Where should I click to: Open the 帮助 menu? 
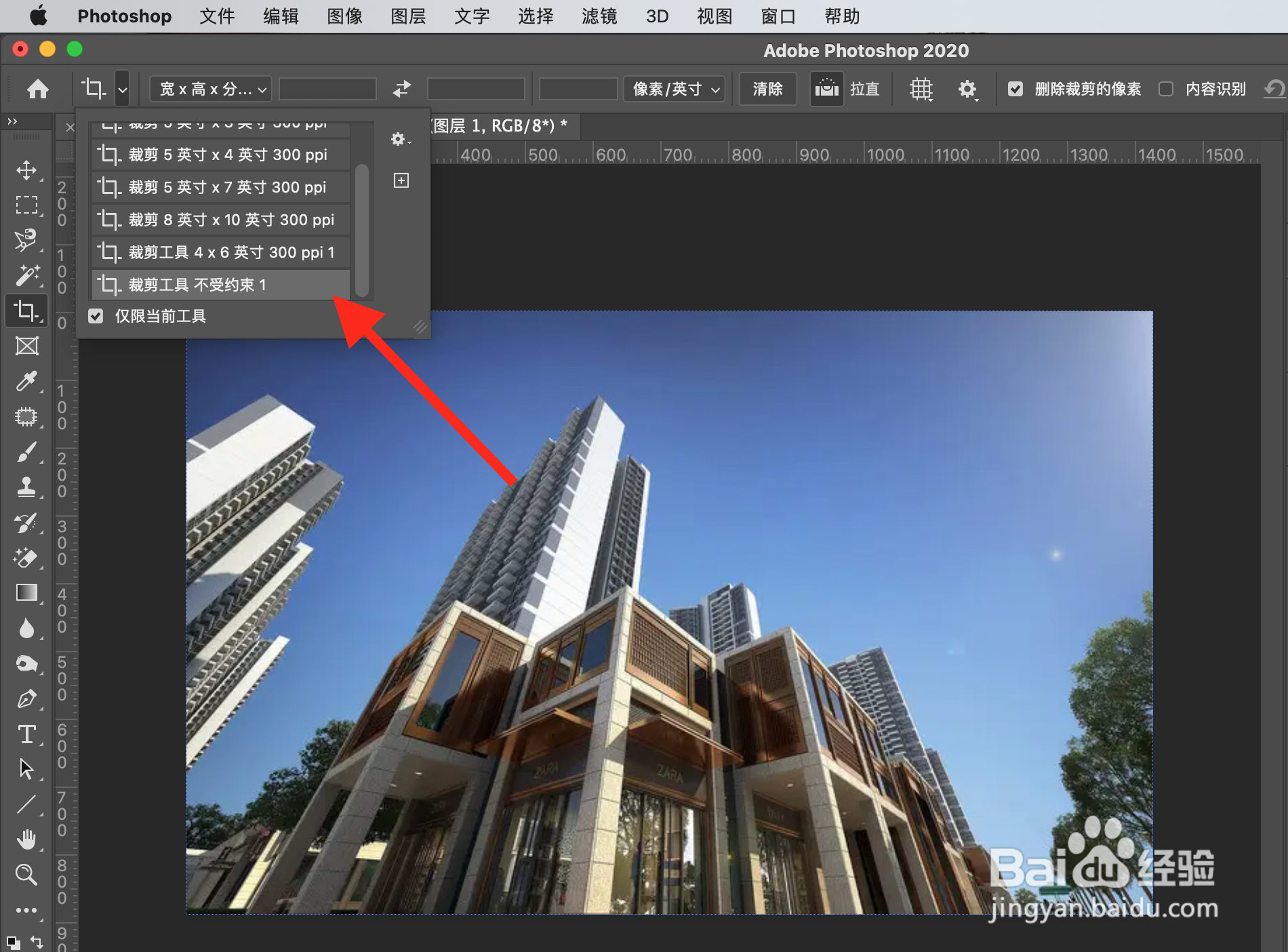click(x=842, y=16)
